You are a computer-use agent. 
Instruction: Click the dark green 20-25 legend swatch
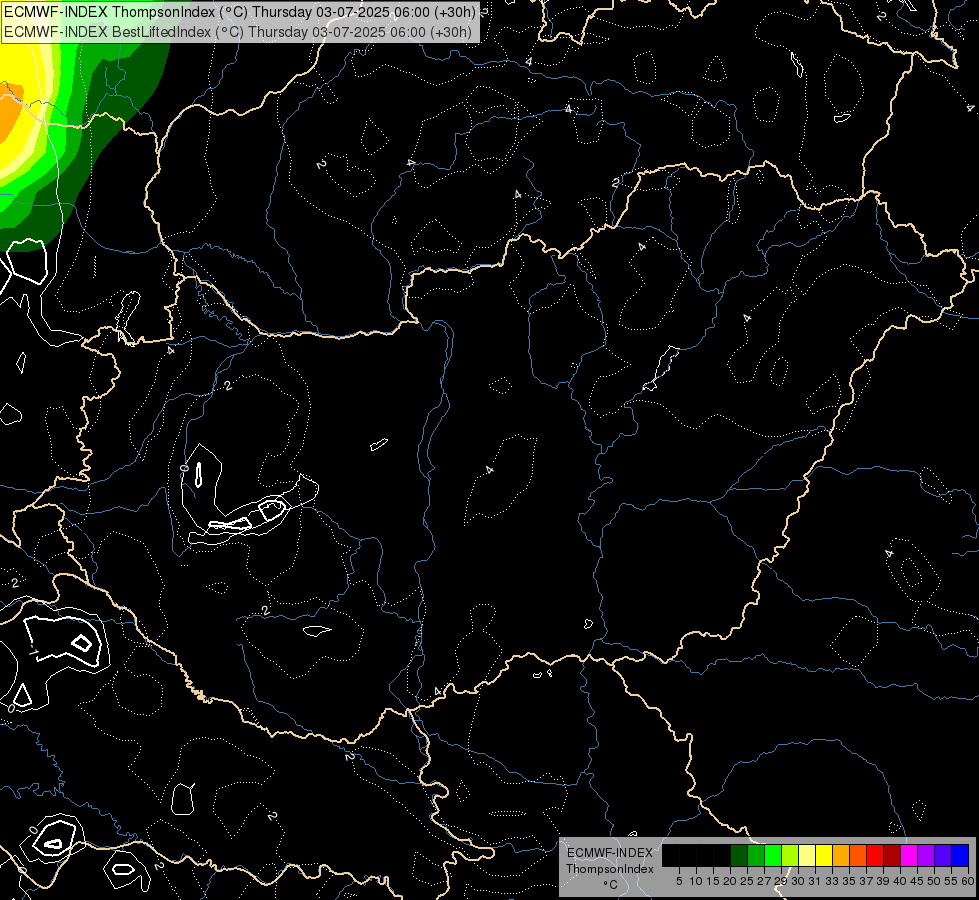739,855
